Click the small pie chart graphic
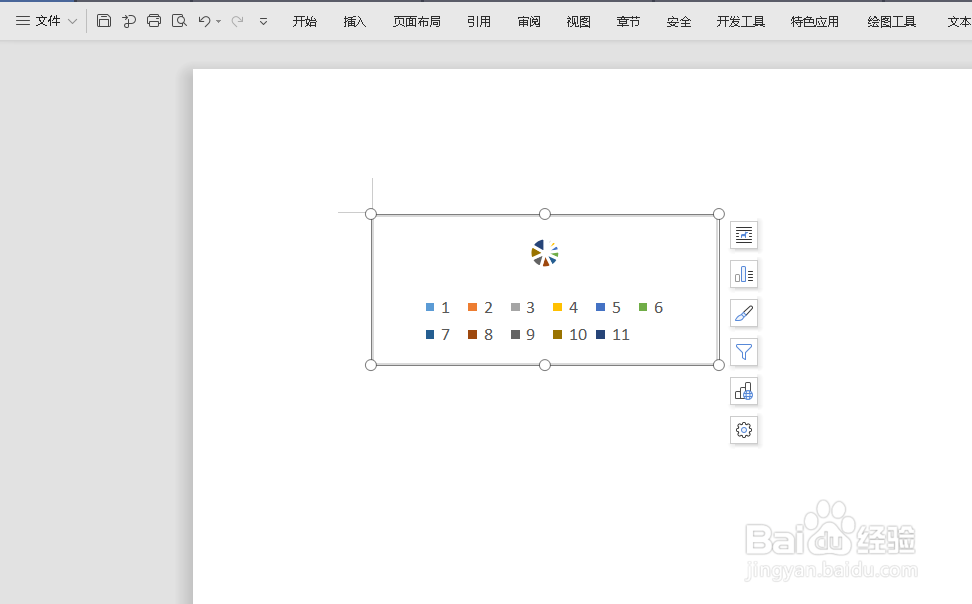Viewport: 972px width, 604px height. [545, 253]
